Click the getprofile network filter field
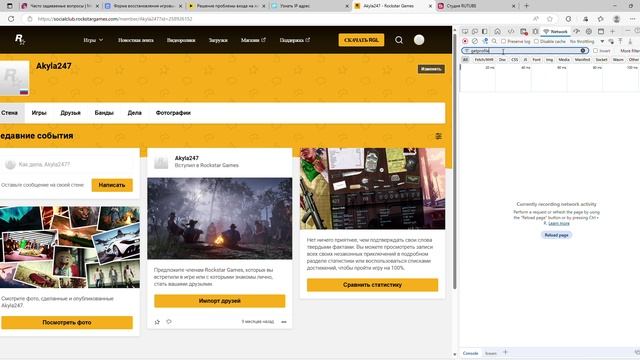The width and height of the screenshot is (640, 360). point(524,51)
